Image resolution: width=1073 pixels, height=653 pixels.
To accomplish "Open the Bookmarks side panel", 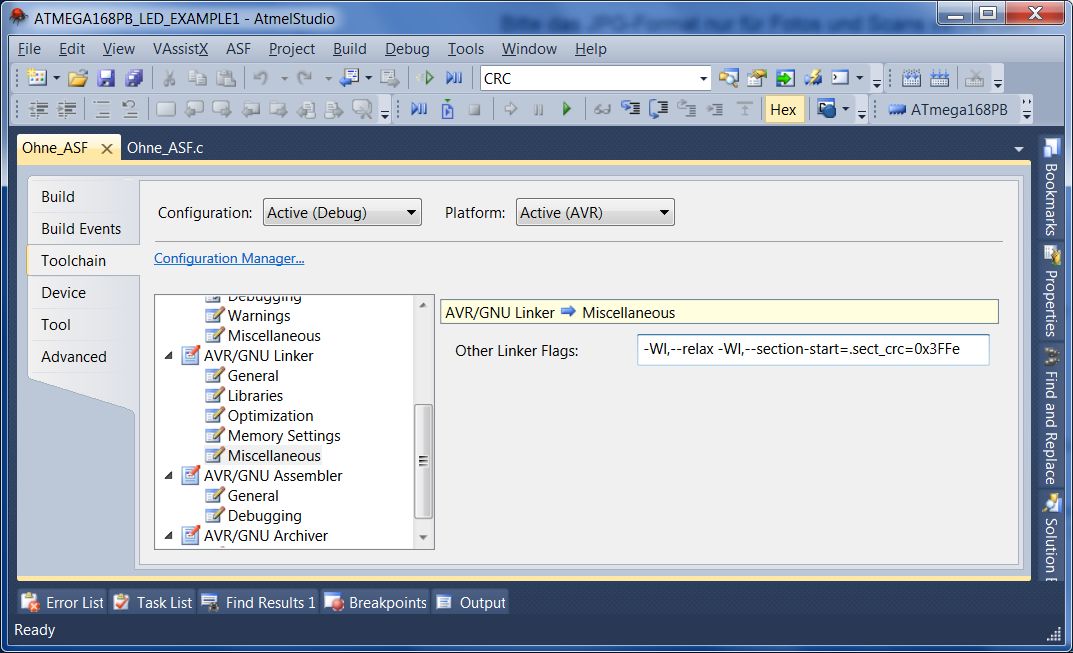I will click(x=1051, y=188).
